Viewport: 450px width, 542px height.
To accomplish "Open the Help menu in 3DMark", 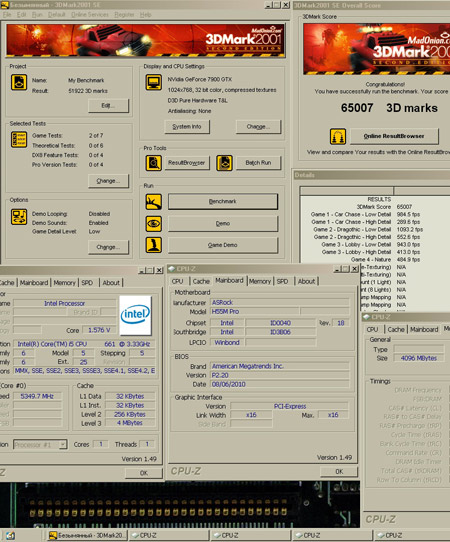I will [146, 15].
